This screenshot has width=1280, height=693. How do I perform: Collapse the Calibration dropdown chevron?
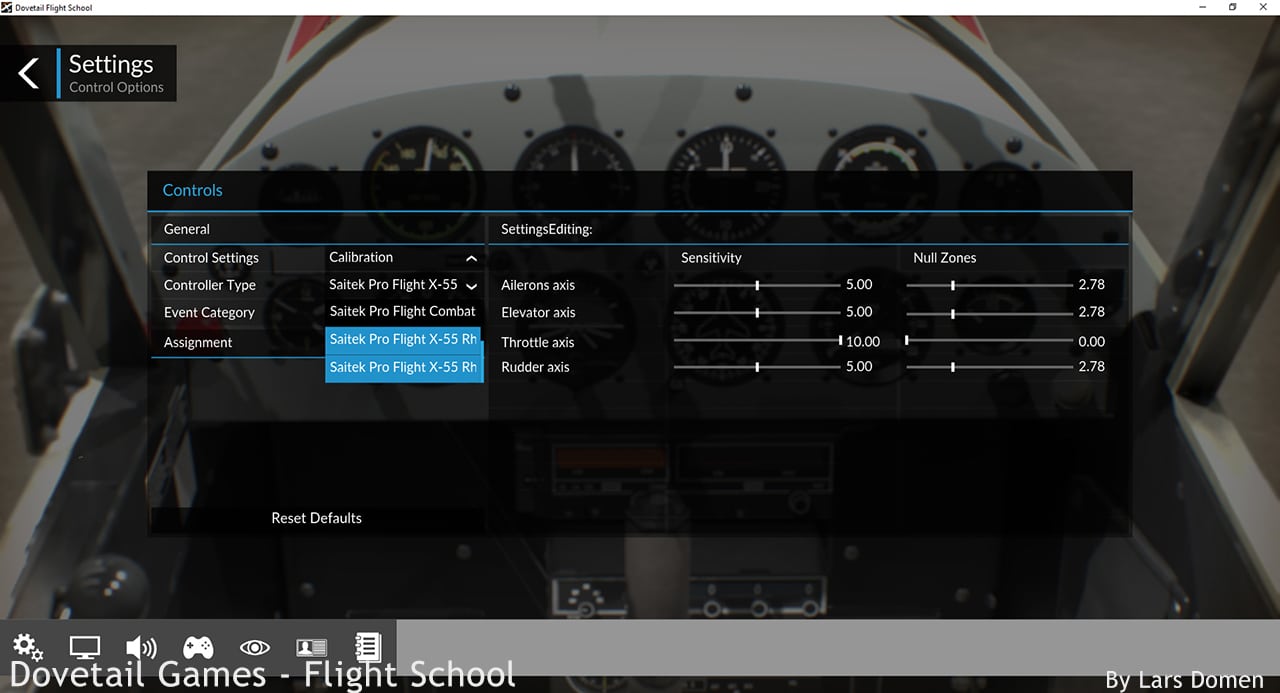[x=471, y=258]
